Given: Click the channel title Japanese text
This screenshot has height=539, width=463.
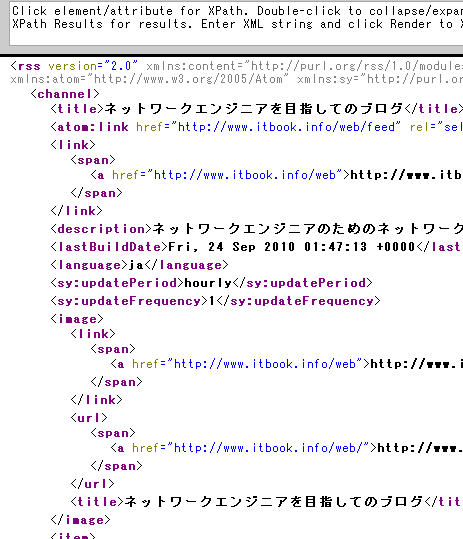Looking at the screenshot, I should click(x=253, y=109).
